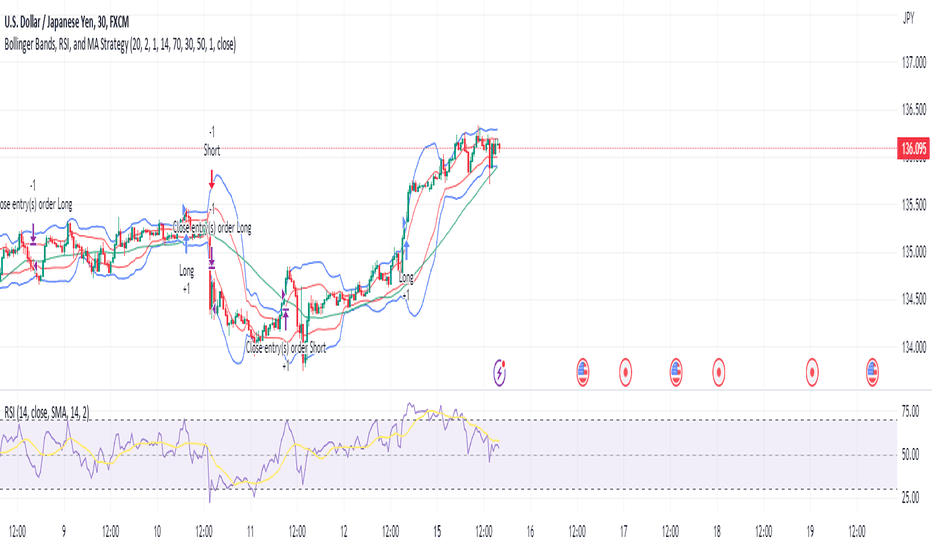Click the U.S. Dollar / Japanese Yen title
The image size is (932, 550).
pos(67,23)
